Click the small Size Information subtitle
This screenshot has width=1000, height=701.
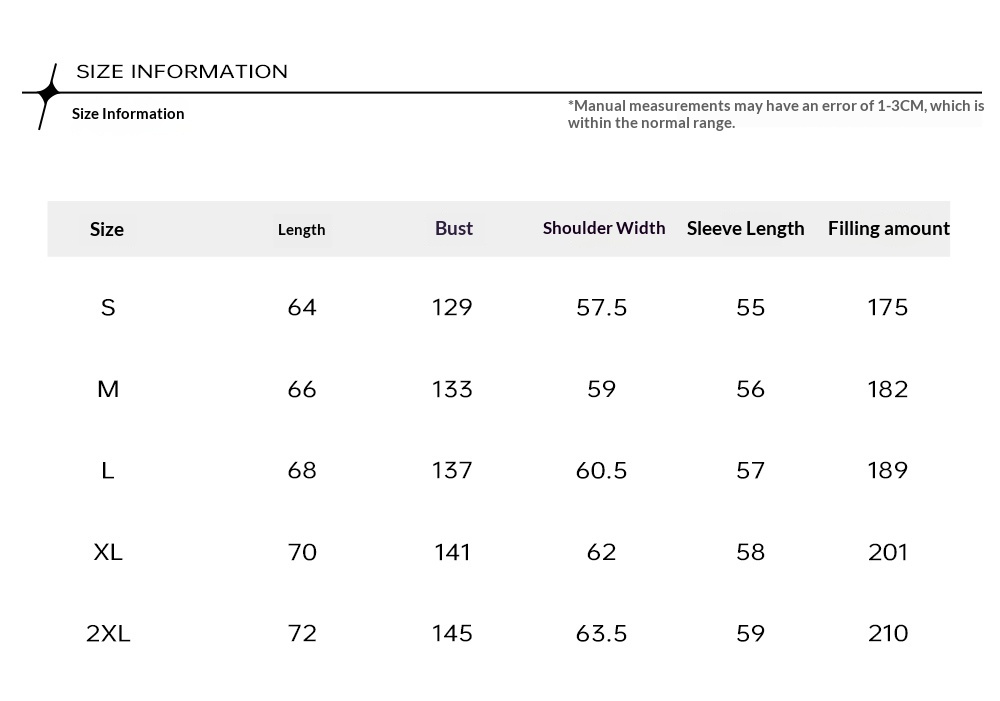click(x=128, y=114)
